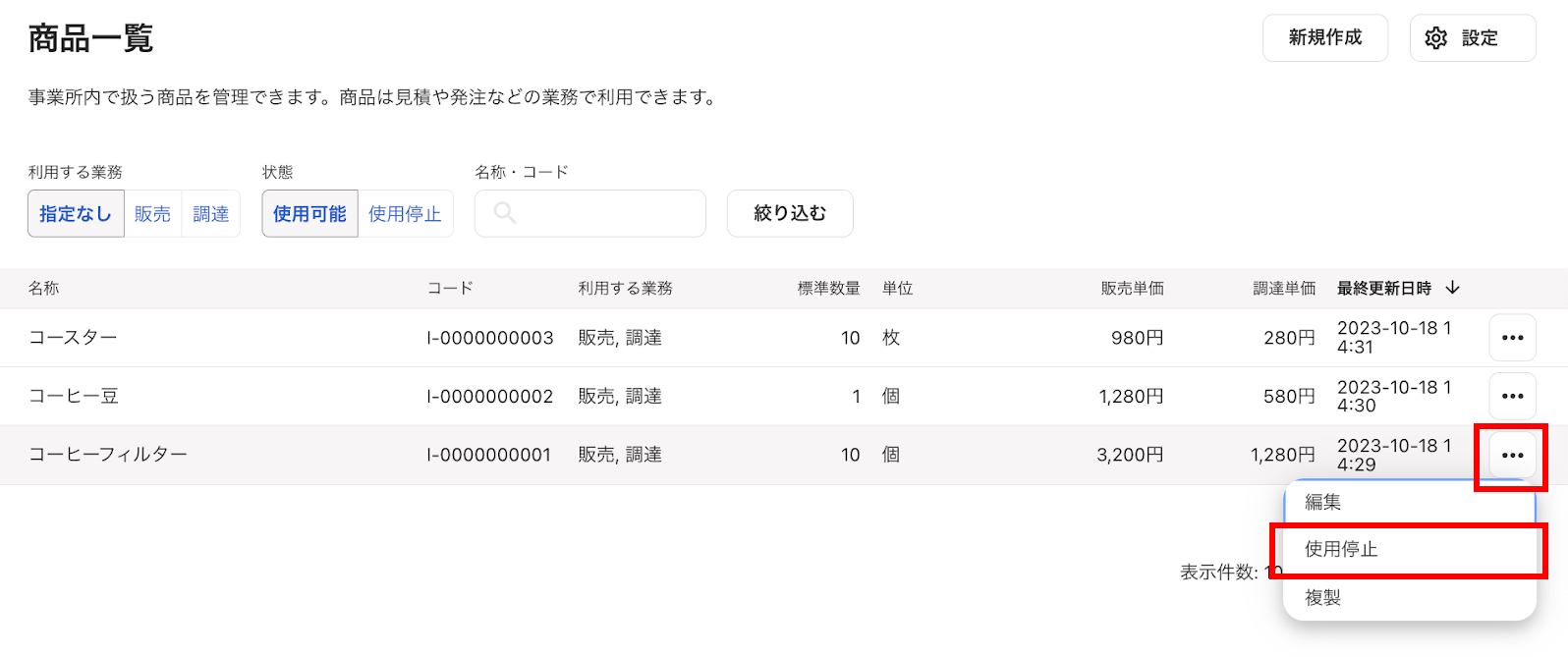Select 指定なし business filter

tap(76, 214)
